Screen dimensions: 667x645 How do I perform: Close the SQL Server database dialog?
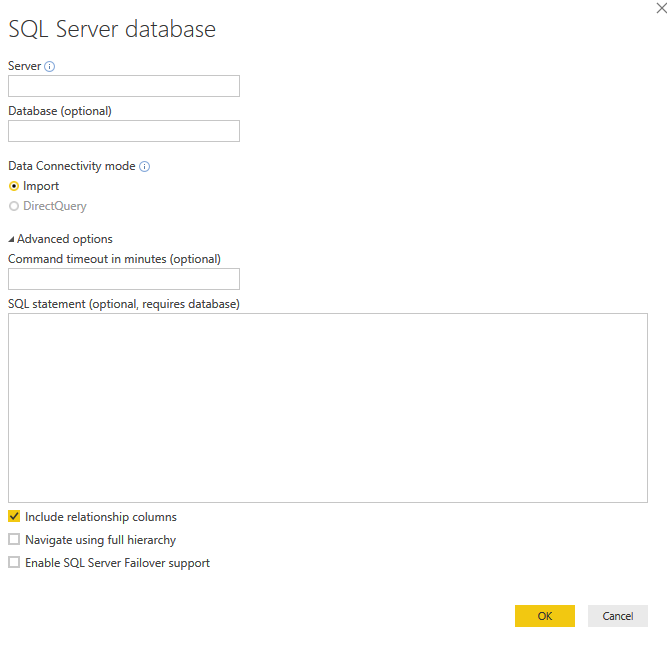point(661,8)
